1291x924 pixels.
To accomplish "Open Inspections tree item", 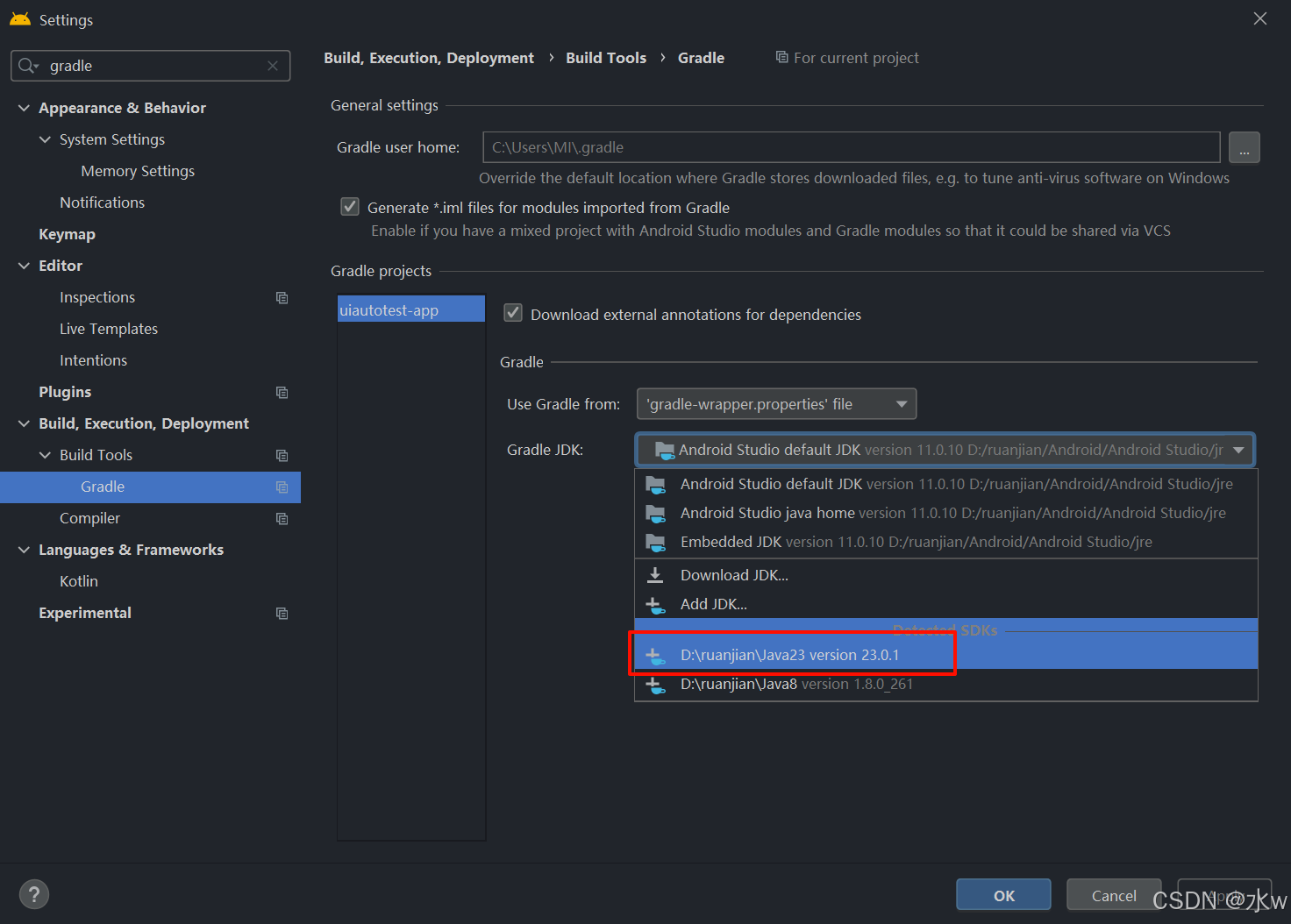I will [x=97, y=297].
